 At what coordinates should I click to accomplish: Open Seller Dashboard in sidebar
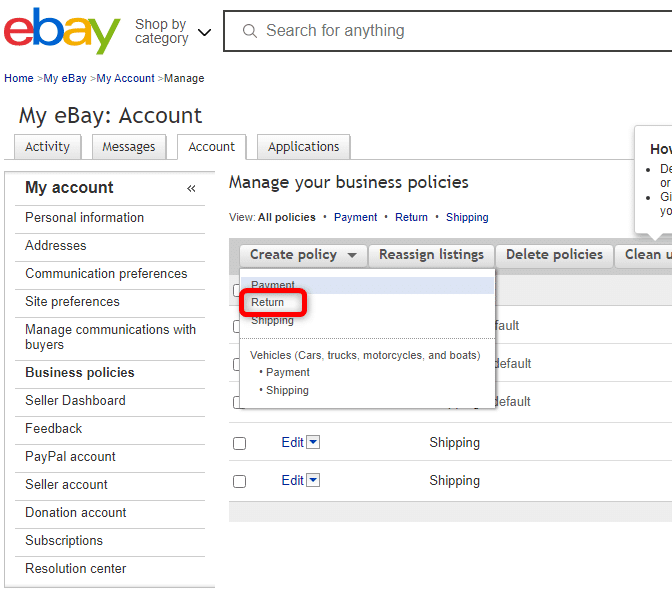pyautogui.click(x=75, y=400)
